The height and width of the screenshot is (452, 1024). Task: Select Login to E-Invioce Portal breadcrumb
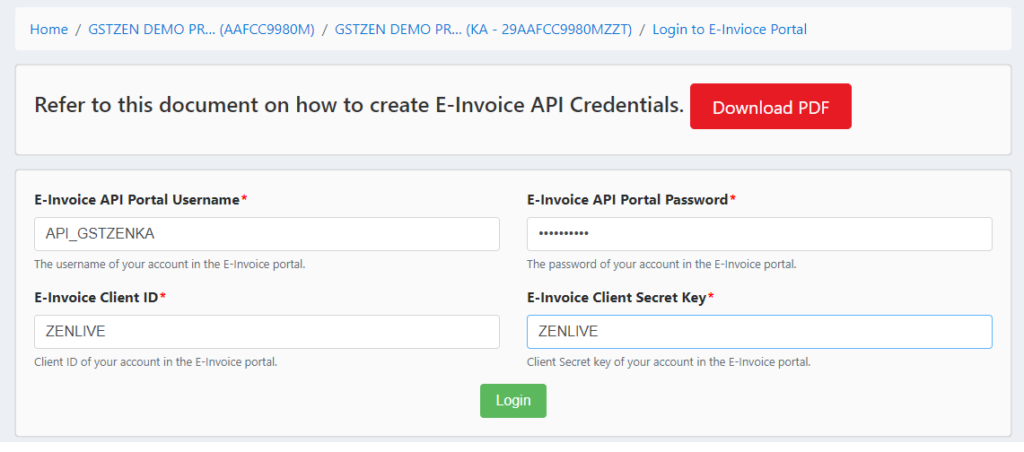[729, 29]
